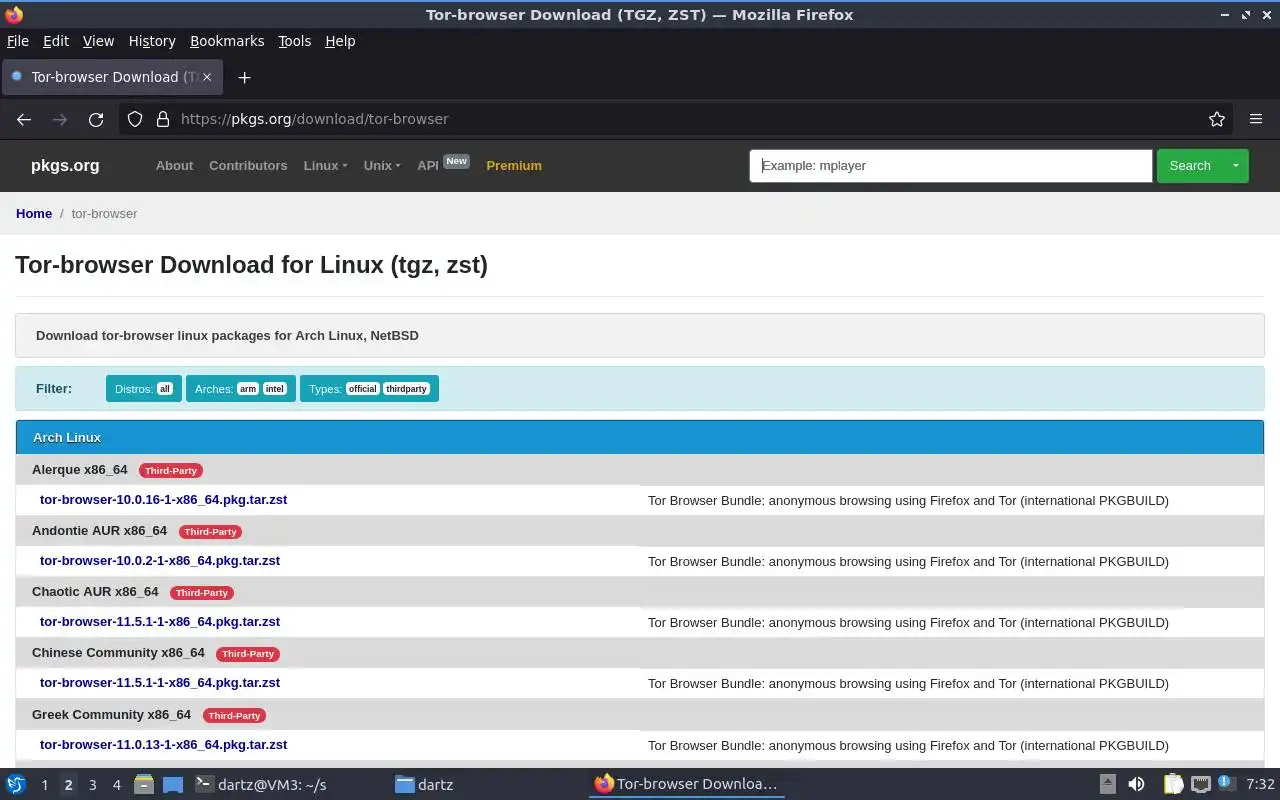
Task: Open the Tools menu
Action: tap(294, 41)
